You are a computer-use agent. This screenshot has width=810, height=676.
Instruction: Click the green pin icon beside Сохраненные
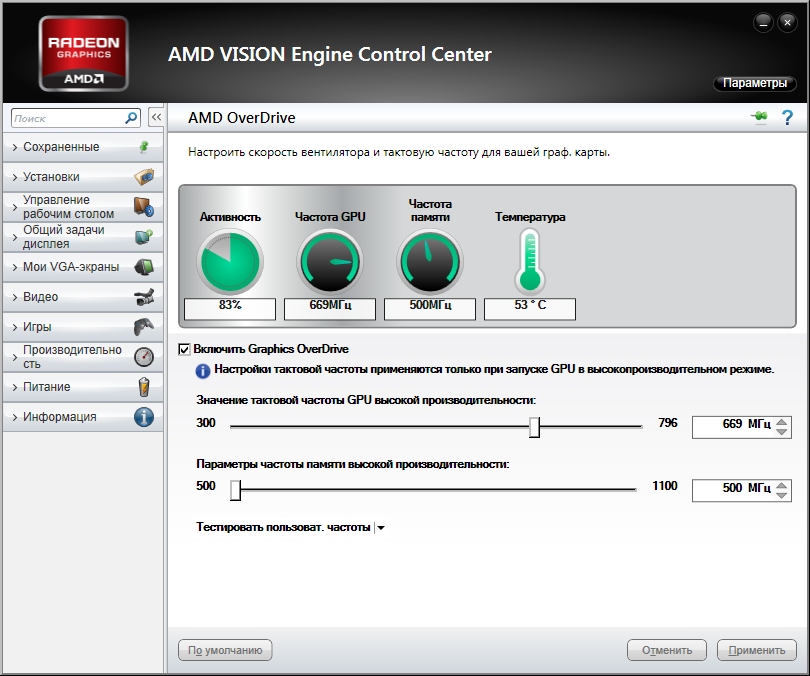(144, 147)
